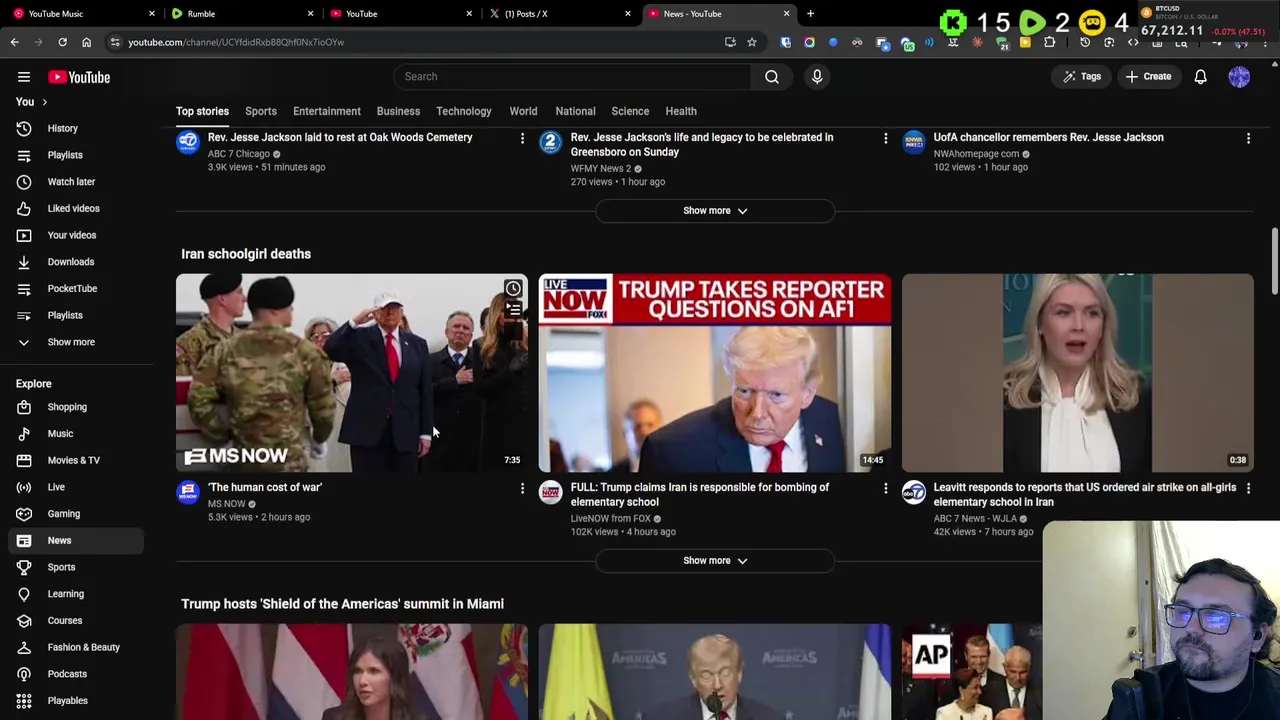This screenshot has height=720, width=1280.
Task: Bookmark this page with star icon
Action: [752, 42]
